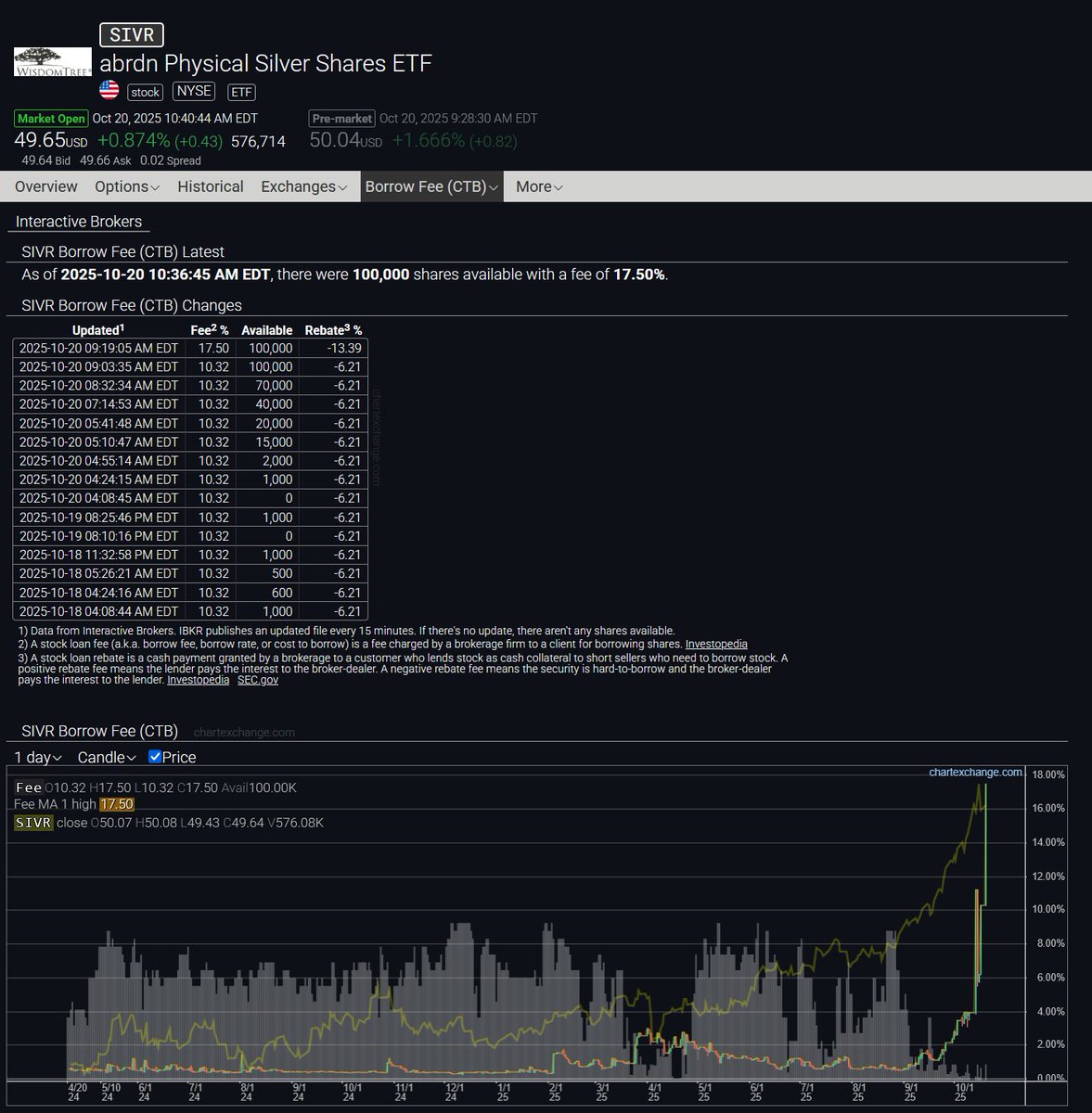The height and width of the screenshot is (1113, 1092).
Task: Select row 2025-10-19 08:10:16 PM EDT
Action: [190, 536]
